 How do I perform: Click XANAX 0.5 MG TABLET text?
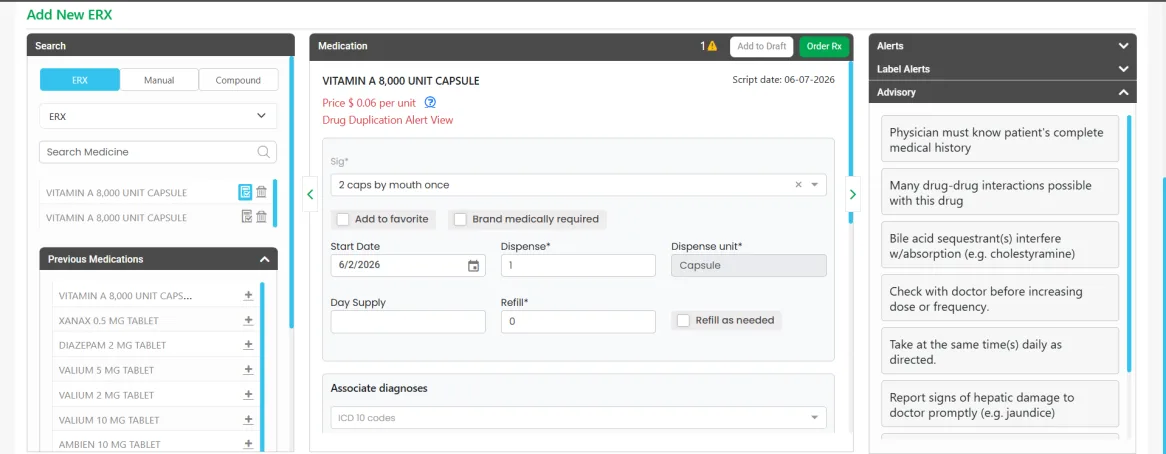tap(109, 320)
